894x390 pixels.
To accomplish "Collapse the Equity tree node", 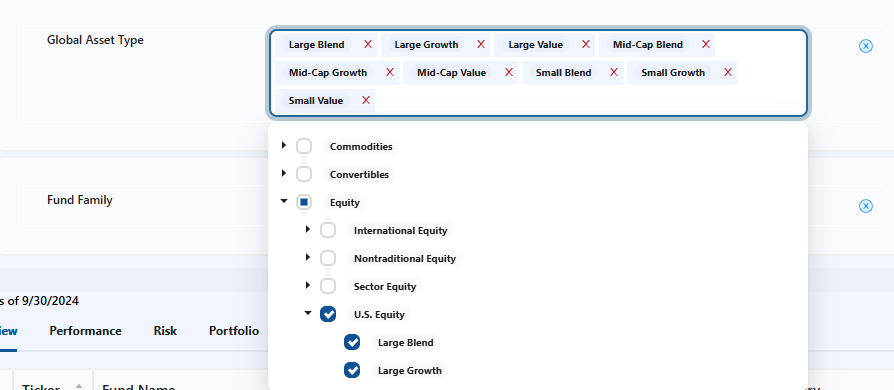I will (284, 201).
